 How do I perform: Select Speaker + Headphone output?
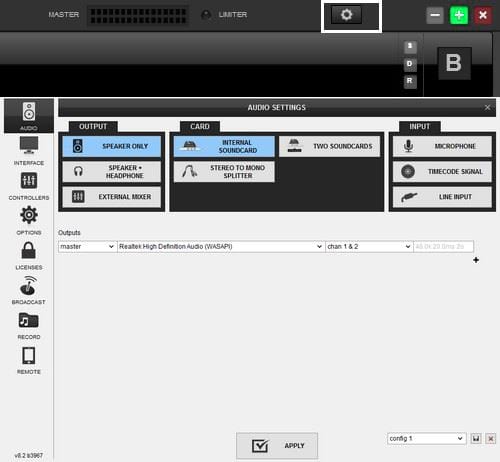point(112,172)
